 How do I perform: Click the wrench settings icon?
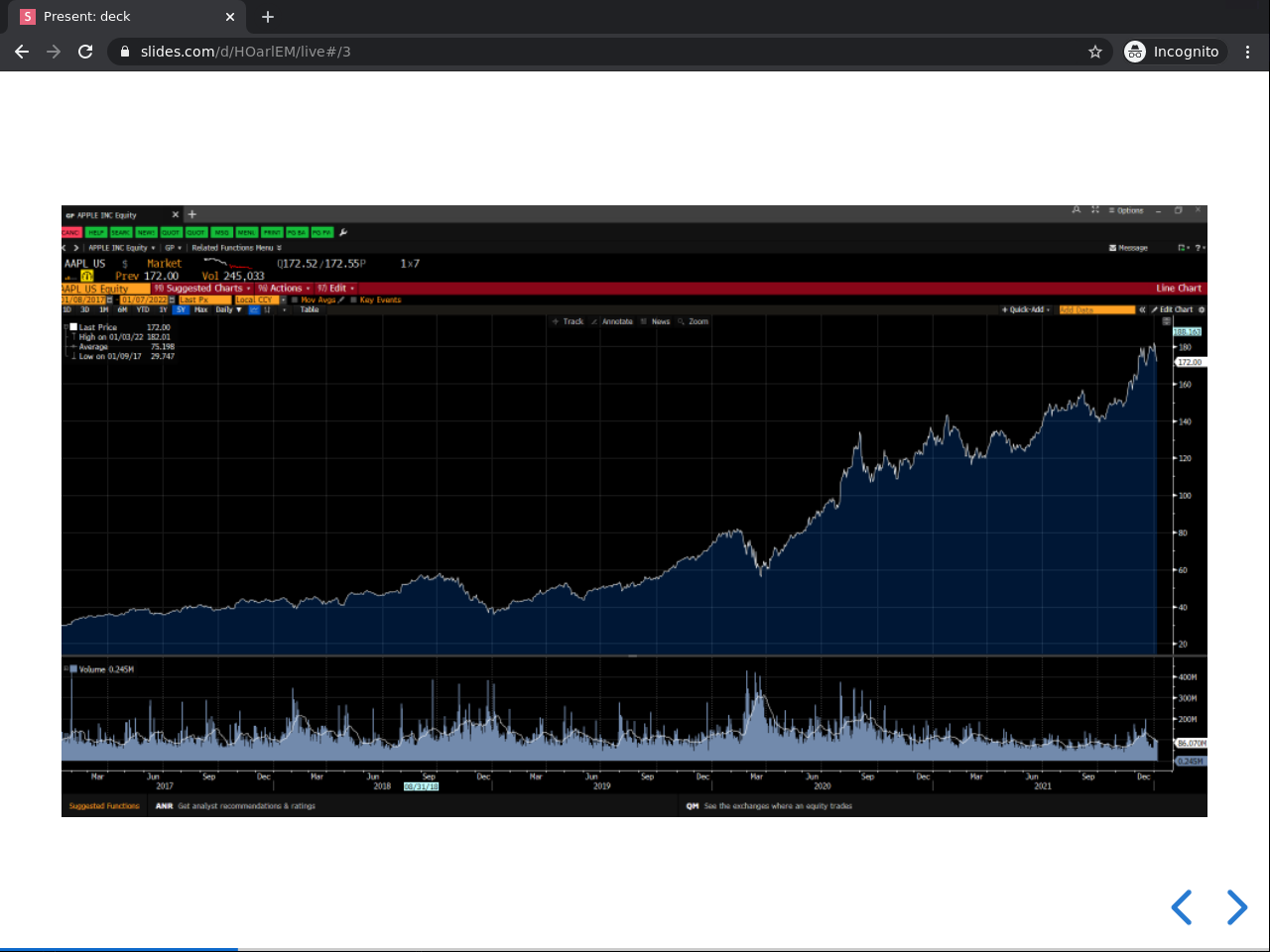[343, 233]
